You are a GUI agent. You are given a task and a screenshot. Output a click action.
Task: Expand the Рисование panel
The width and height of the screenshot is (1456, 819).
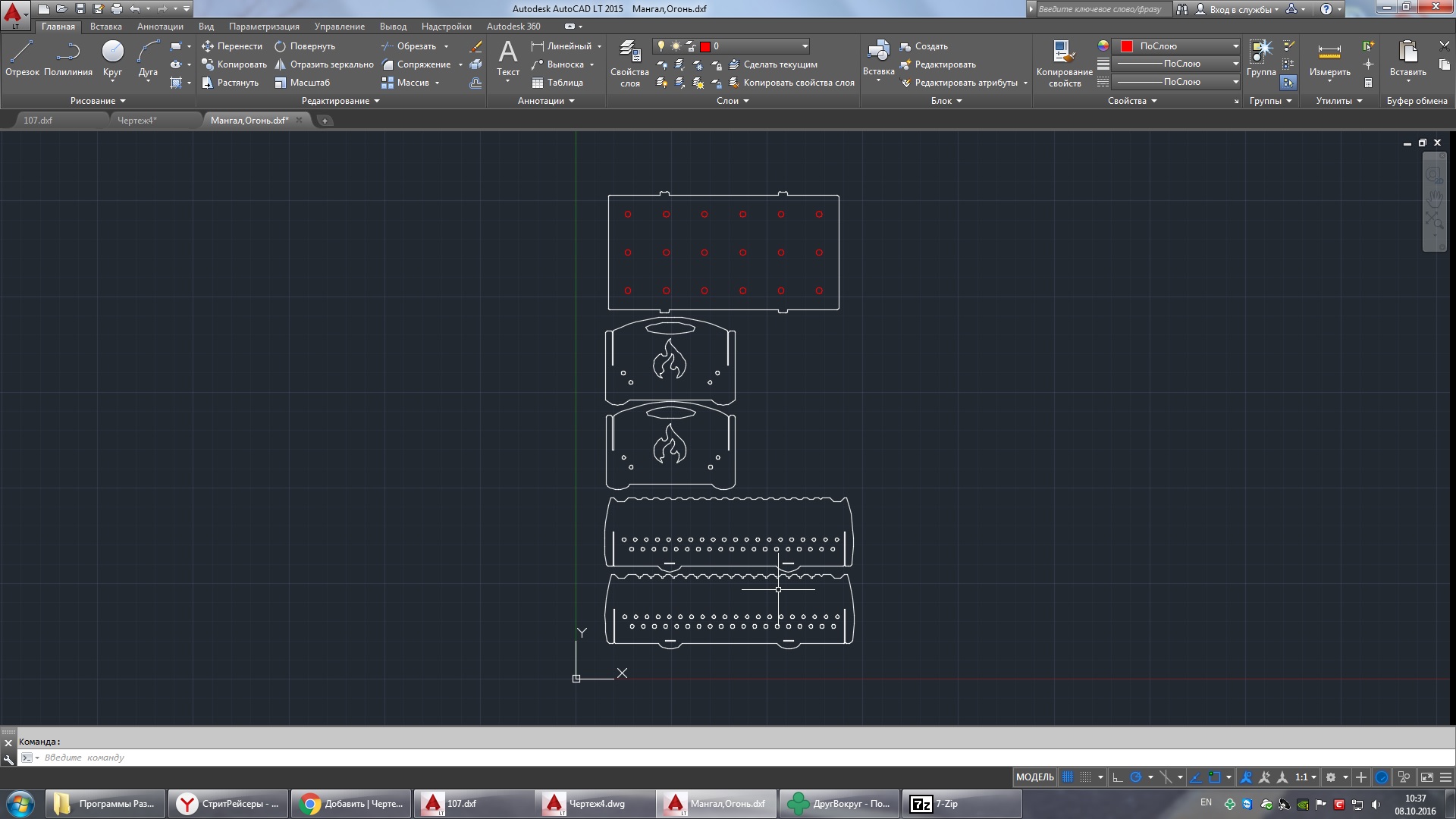pyautogui.click(x=98, y=101)
